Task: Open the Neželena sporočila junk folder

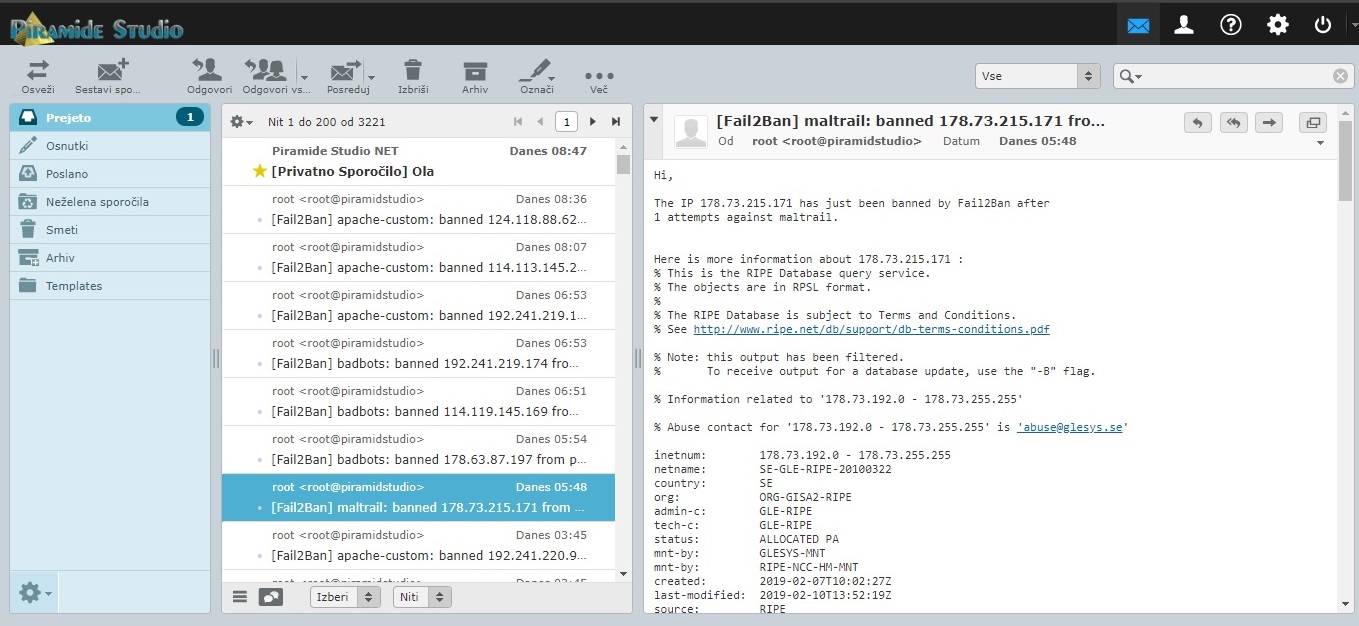Action: (110, 202)
